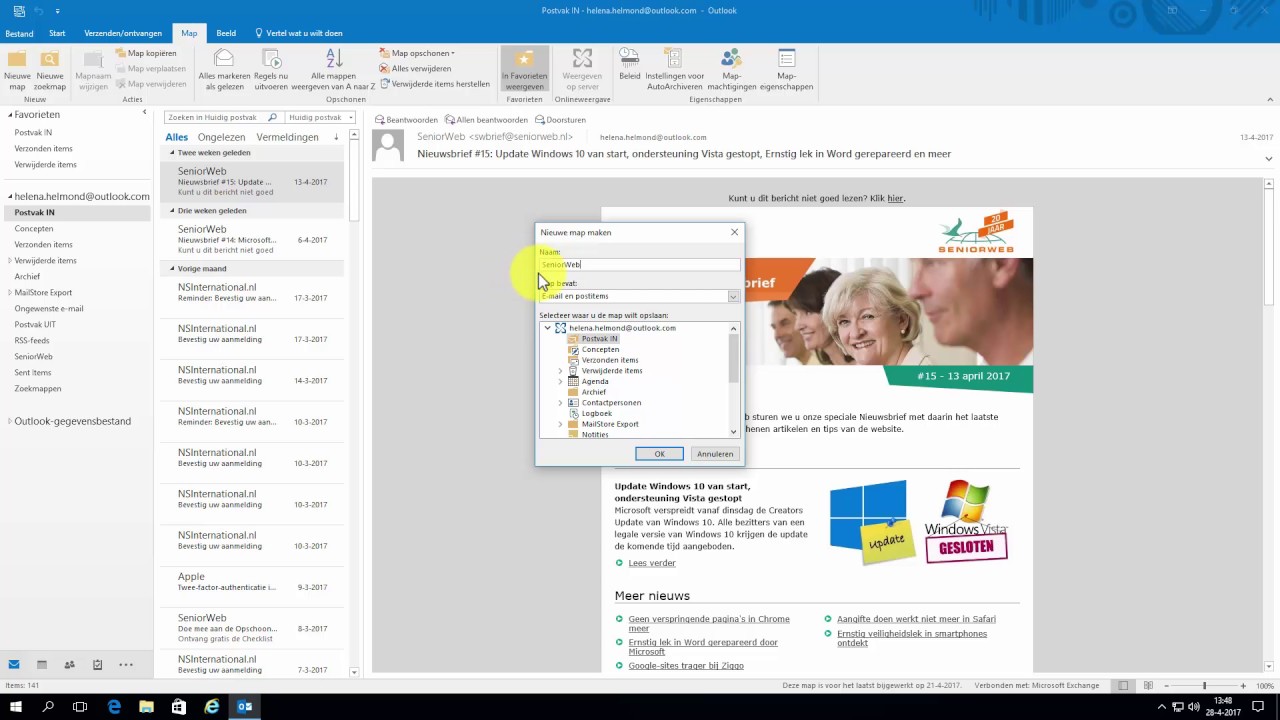Toggle In Favorieten weergeven button
1280x720 pixels.
click(524, 69)
